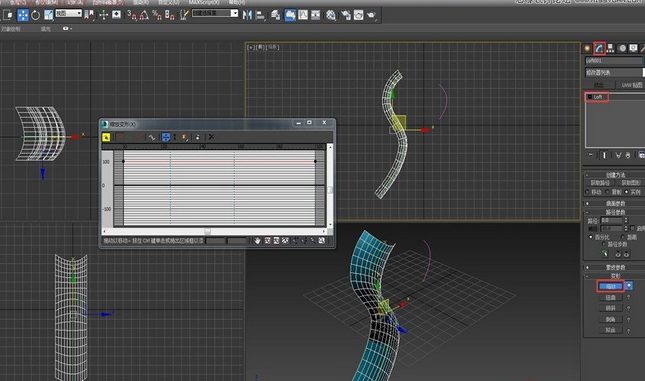Click the Get Path button
Screen dimensions: 645x381
click(x=600, y=183)
